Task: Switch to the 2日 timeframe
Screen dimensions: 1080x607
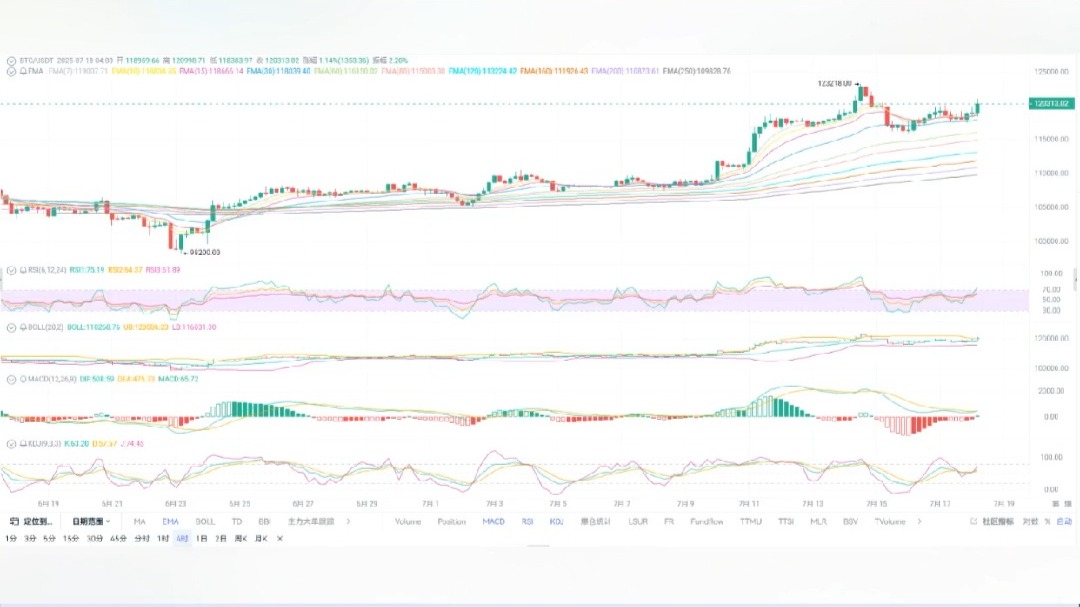Action: pyautogui.click(x=220, y=539)
